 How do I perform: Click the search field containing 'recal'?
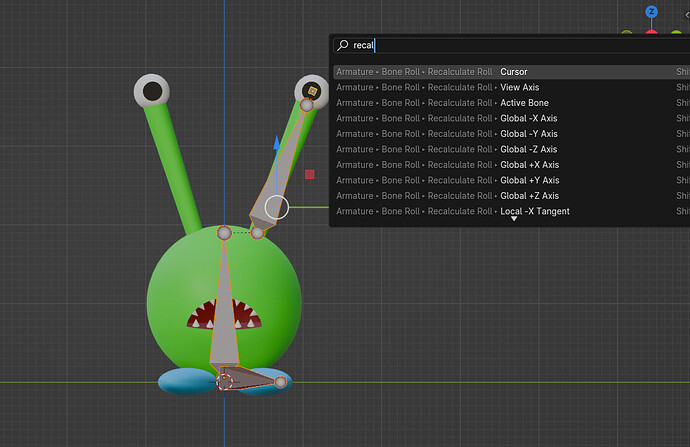(511, 45)
